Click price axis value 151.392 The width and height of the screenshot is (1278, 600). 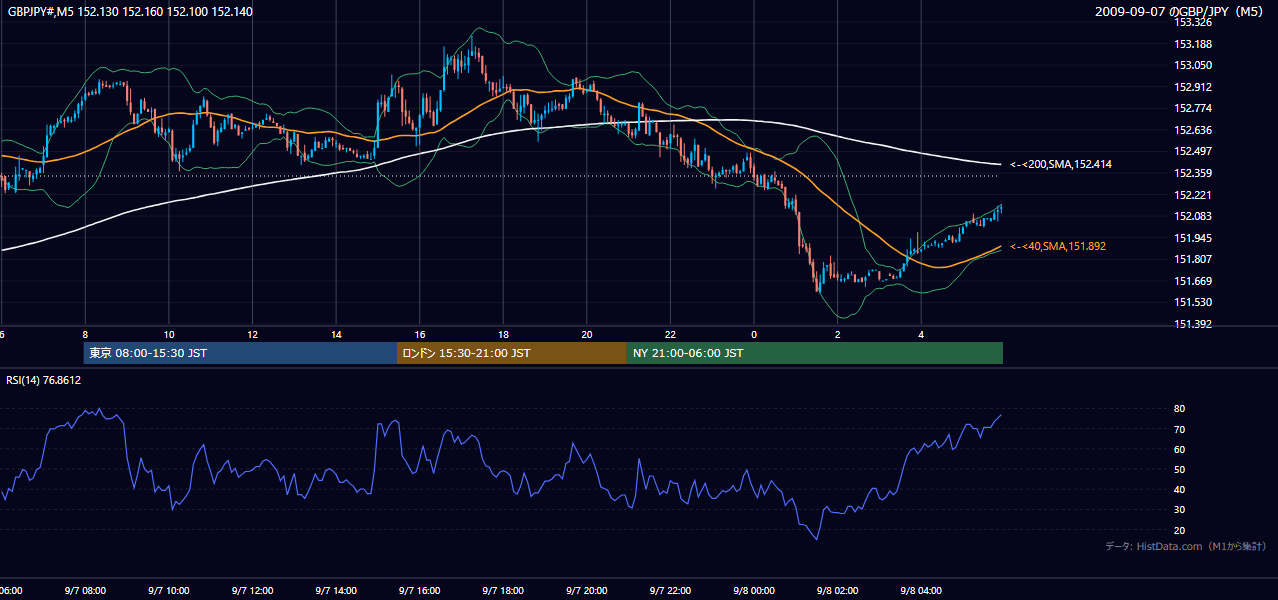pyautogui.click(x=1193, y=324)
